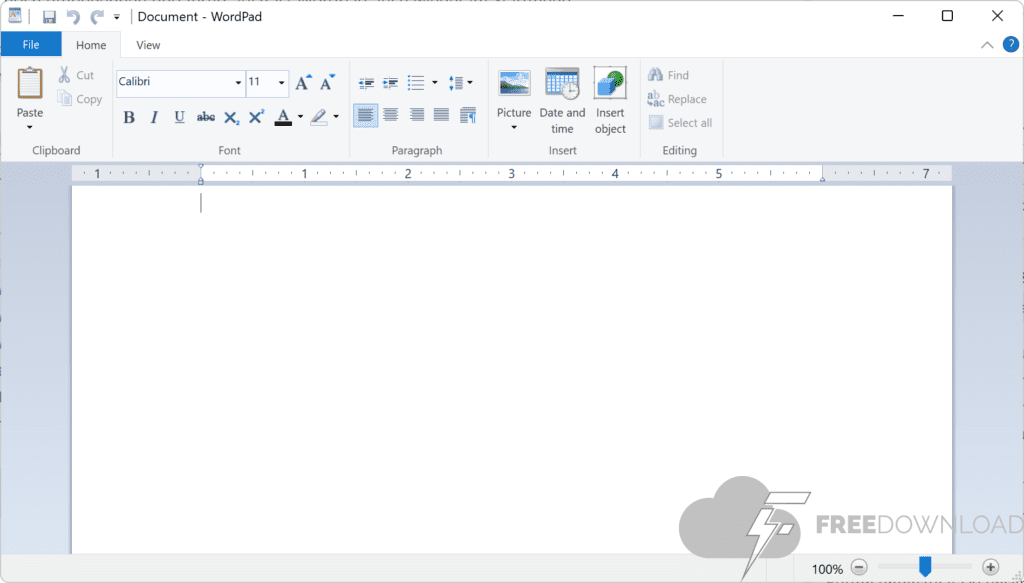Open the line spacing dropdown

point(461,83)
